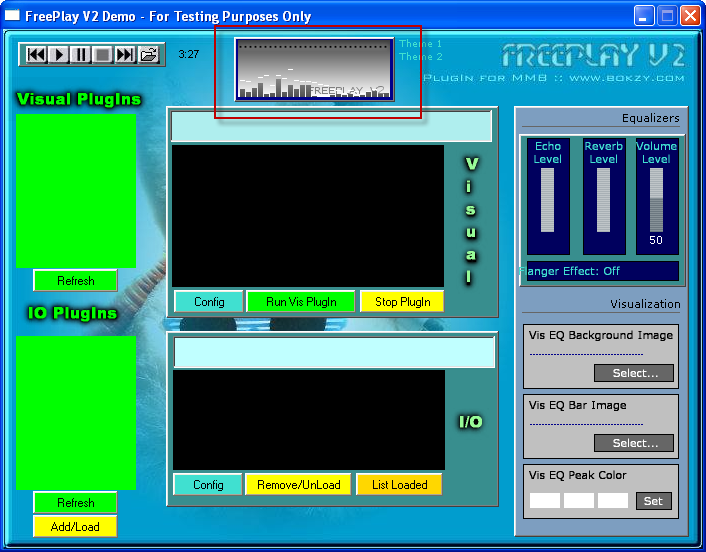Open Config for the visual plugin
706x552 pixels.
point(209,301)
